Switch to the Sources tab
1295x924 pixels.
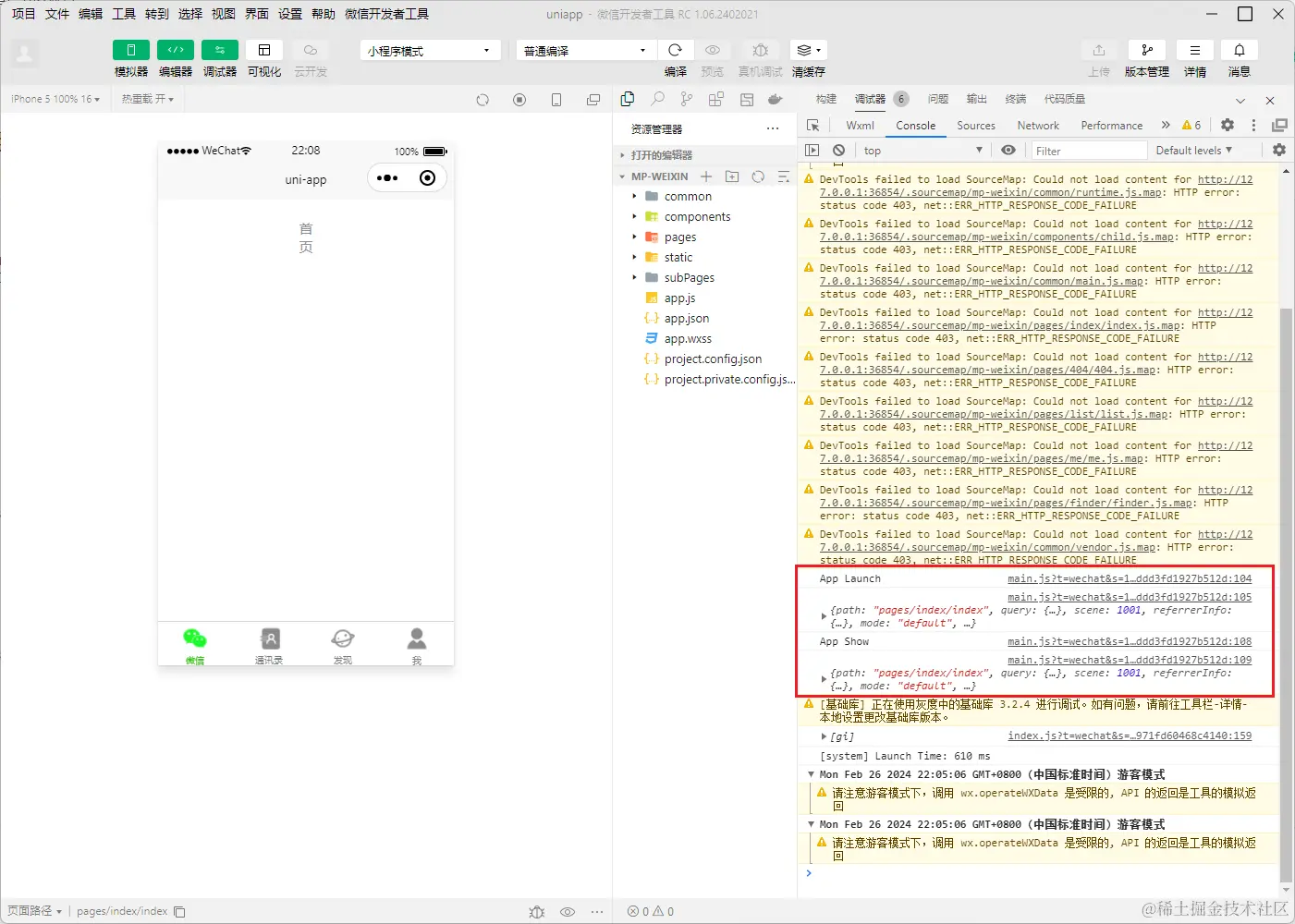[976, 126]
